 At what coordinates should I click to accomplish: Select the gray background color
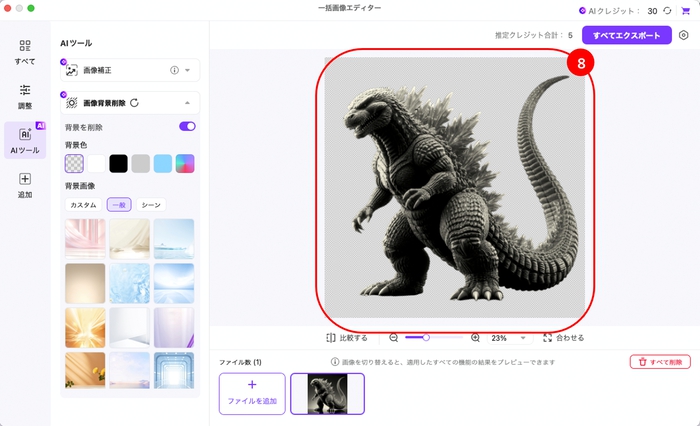(x=141, y=163)
